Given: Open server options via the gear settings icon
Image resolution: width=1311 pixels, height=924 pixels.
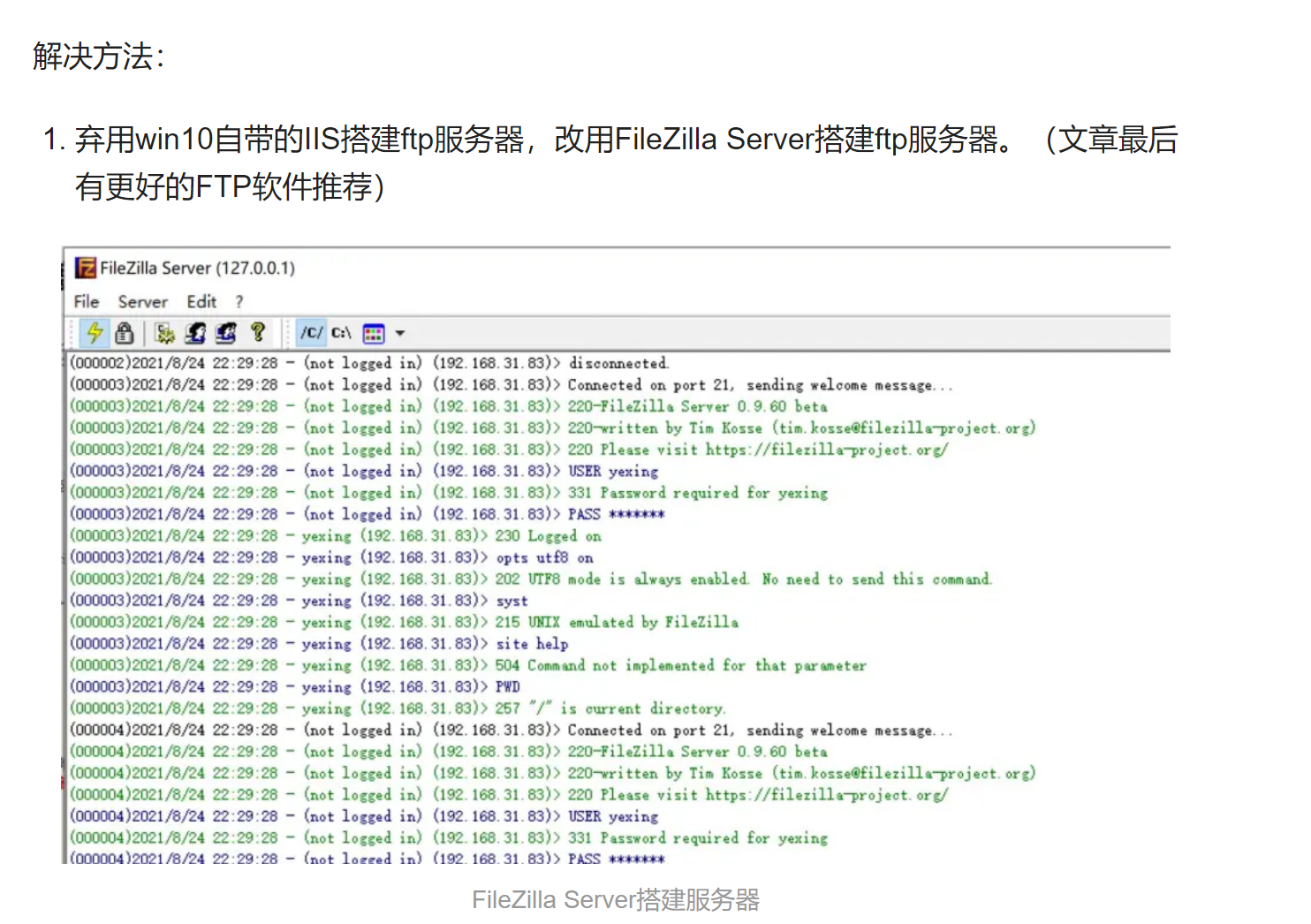Looking at the screenshot, I should (x=163, y=333).
